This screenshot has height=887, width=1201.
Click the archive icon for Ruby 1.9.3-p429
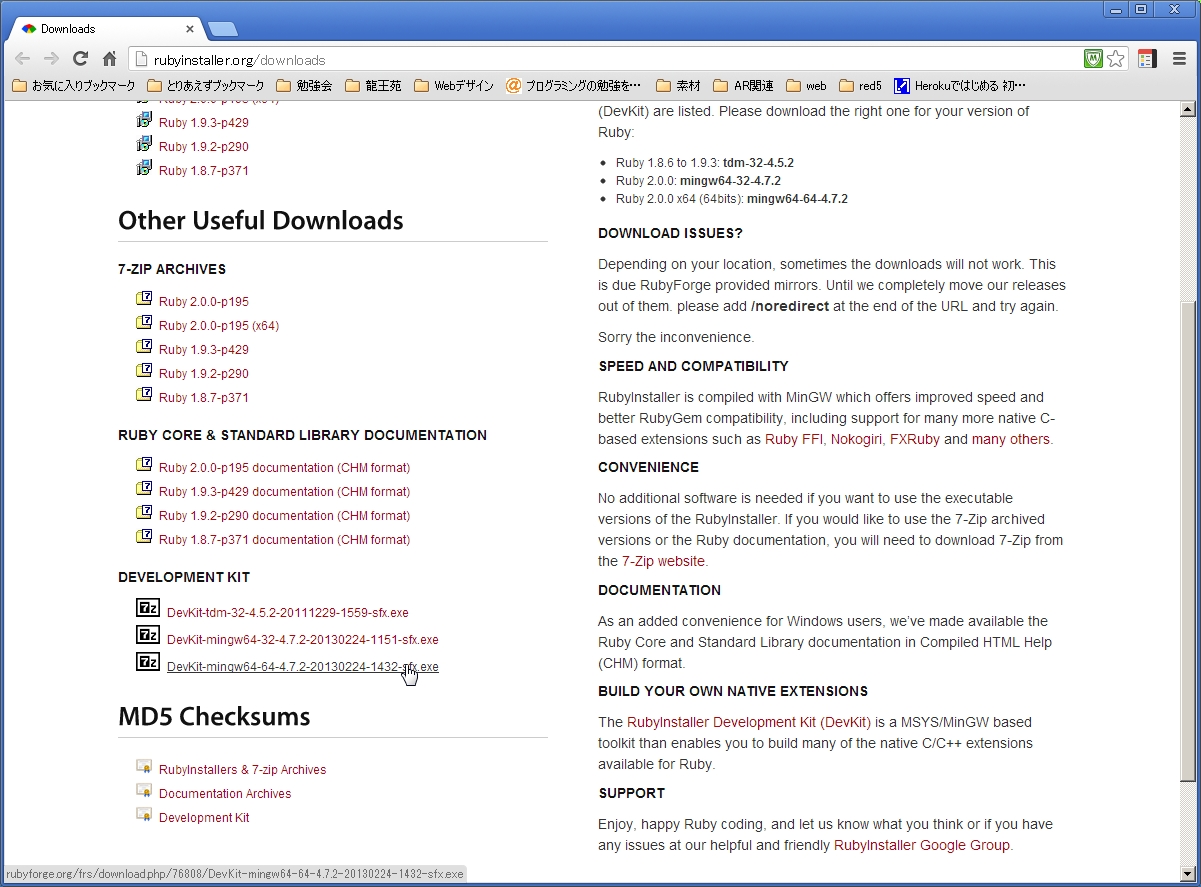coord(144,347)
